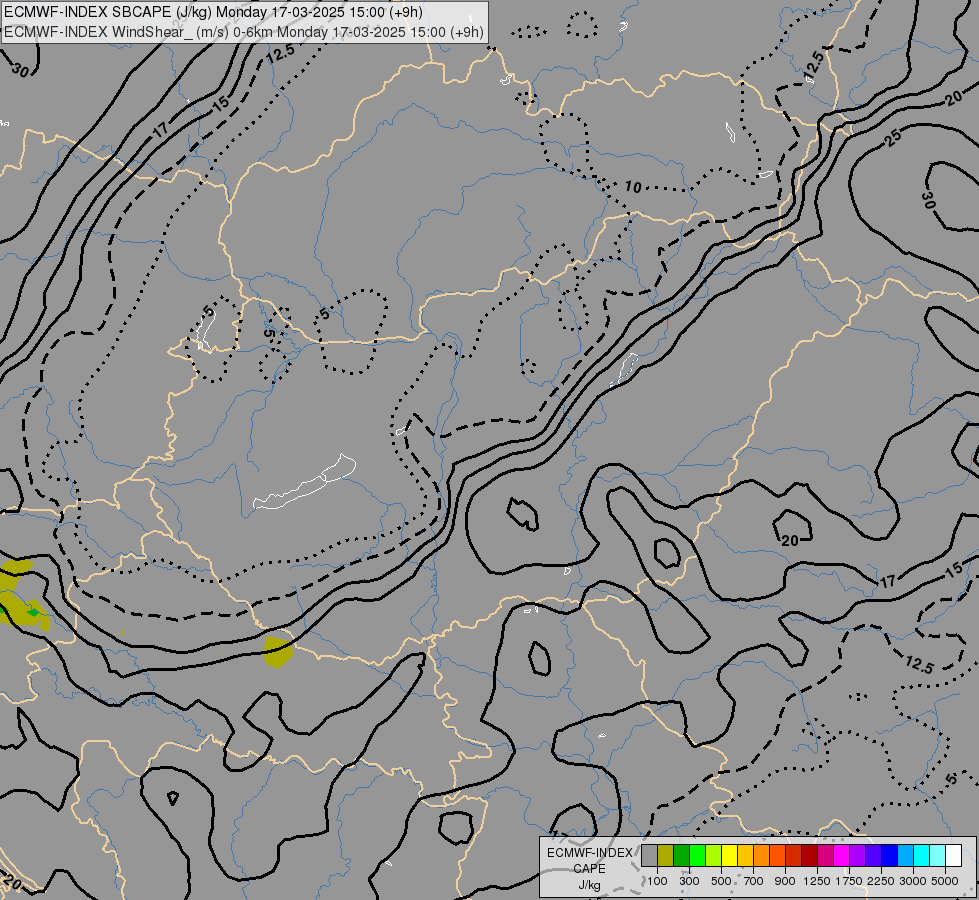
Task: Click the WindShear 0-6km title line
Action: (x=244, y=32)
